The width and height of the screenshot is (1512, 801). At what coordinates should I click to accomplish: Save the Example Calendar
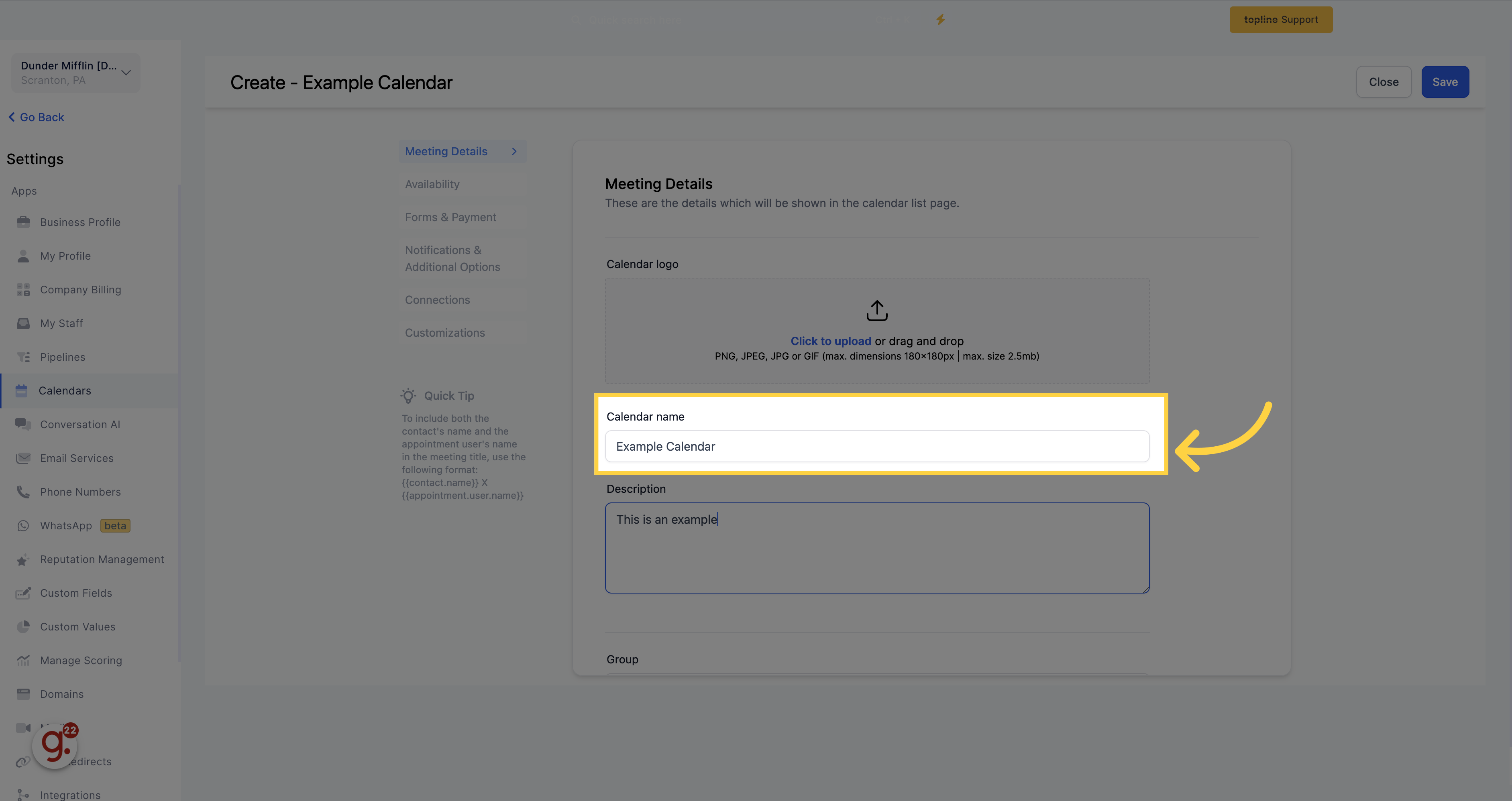pos(1445,82)
